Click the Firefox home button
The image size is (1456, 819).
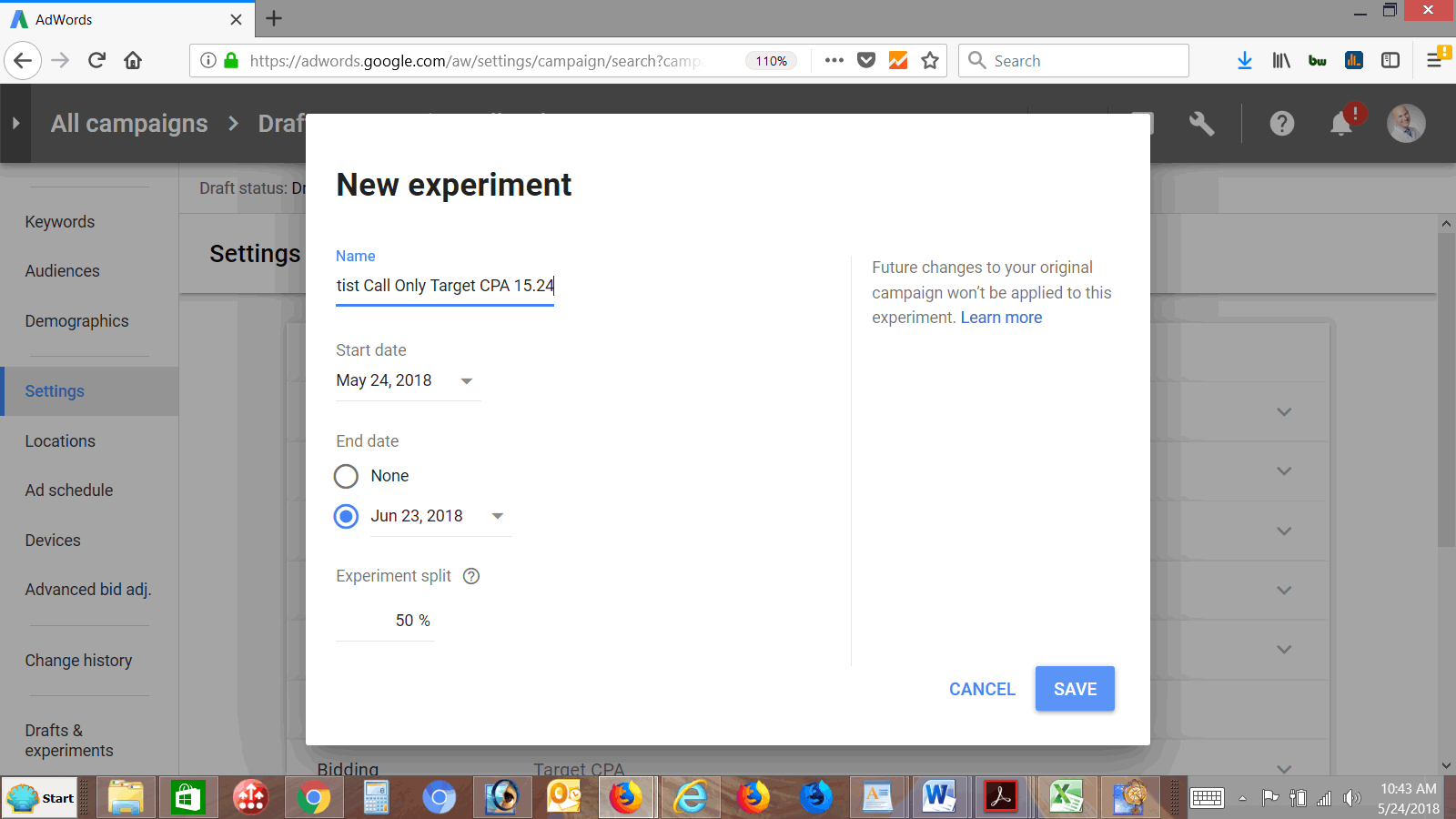[133, 61]
